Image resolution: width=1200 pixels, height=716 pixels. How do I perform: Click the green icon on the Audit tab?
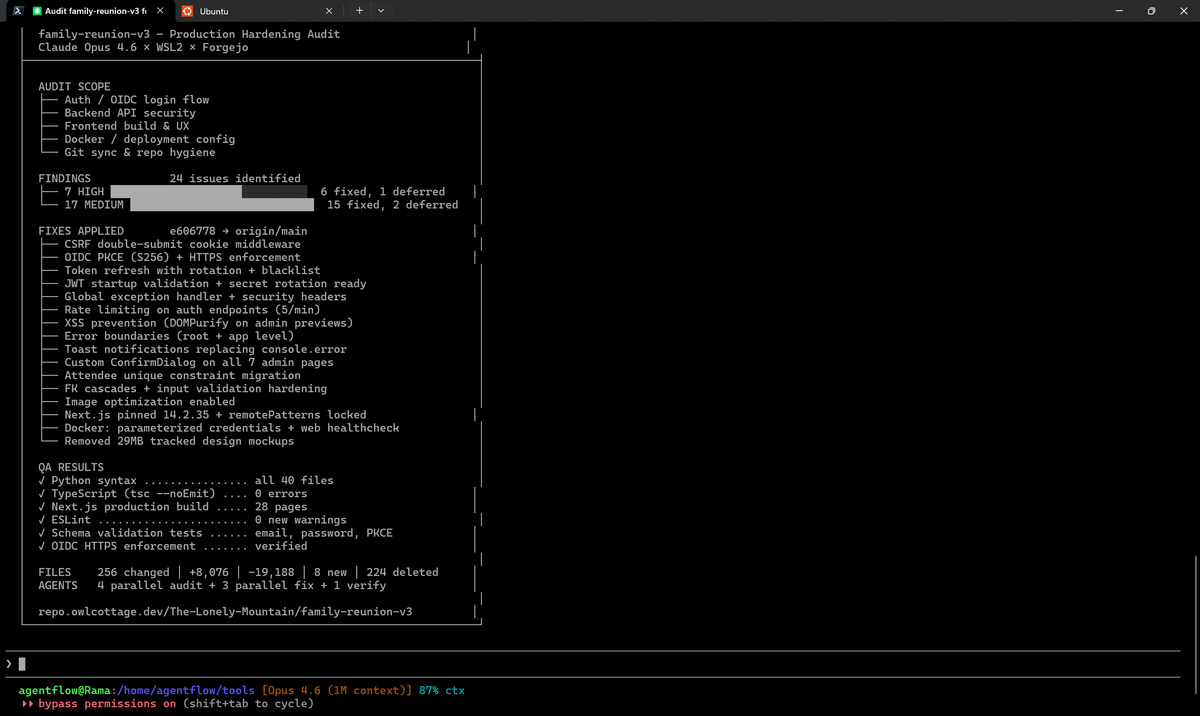click(37, 11)
